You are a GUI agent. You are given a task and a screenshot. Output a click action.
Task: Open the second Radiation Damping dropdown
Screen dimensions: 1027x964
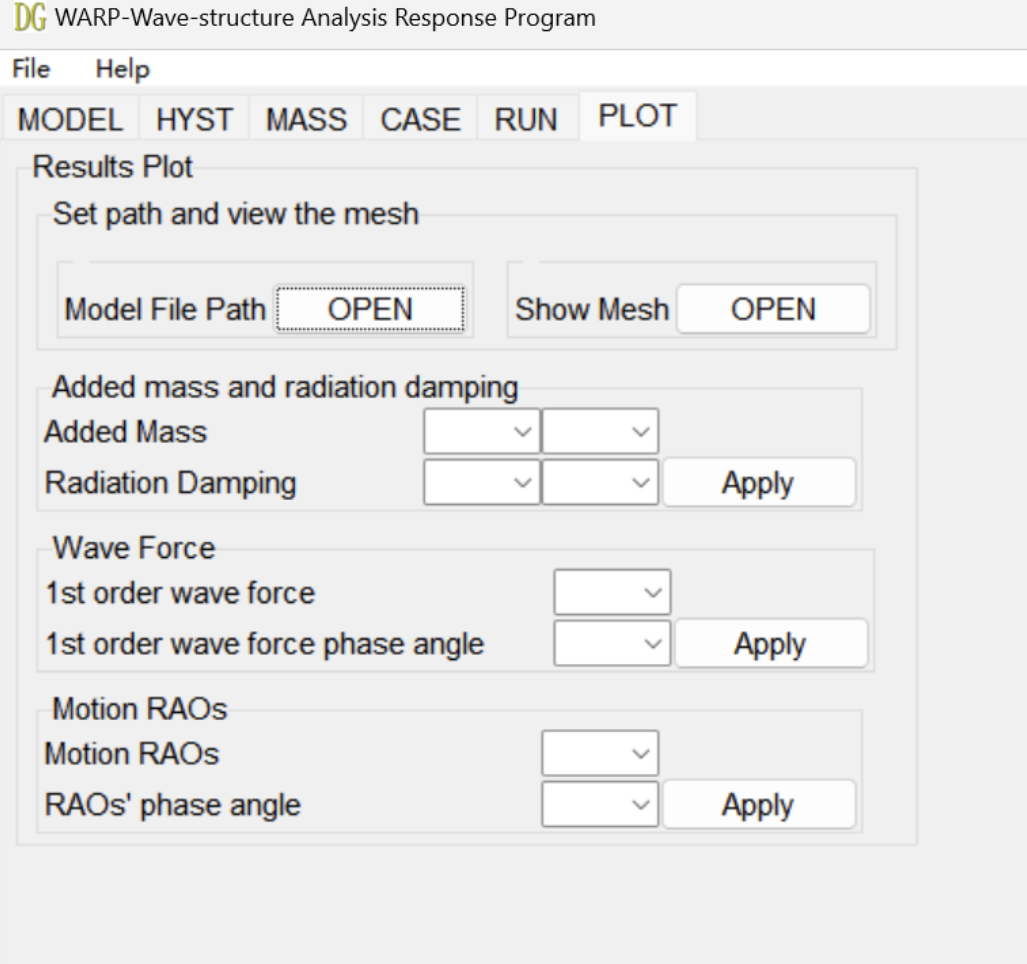click(x=599, y=484)
